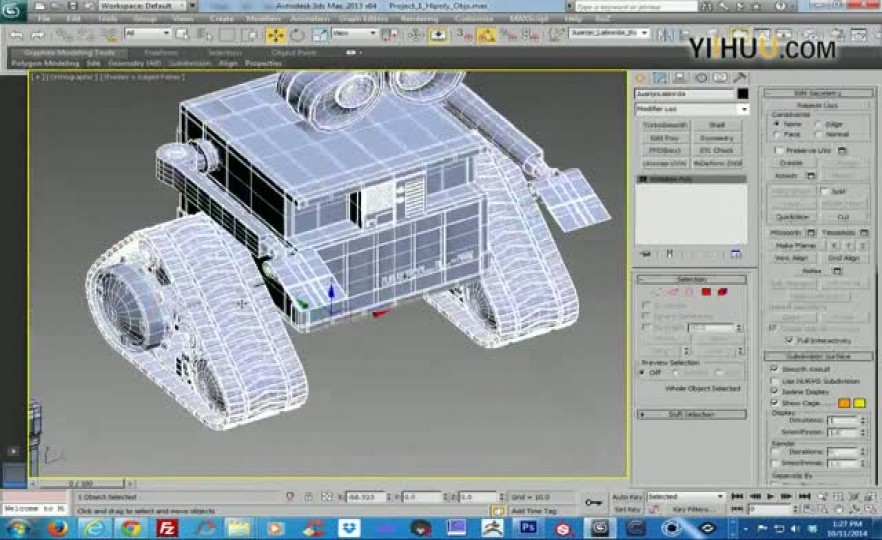Open the Help menu
Viewport: 882px width, 540px height.
tap(573, 19)
